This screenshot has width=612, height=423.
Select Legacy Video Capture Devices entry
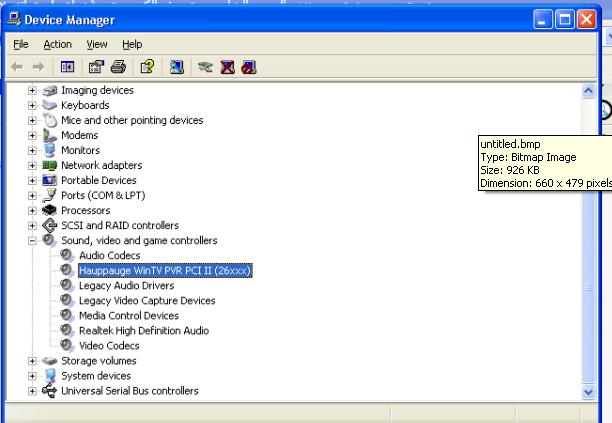147,301
